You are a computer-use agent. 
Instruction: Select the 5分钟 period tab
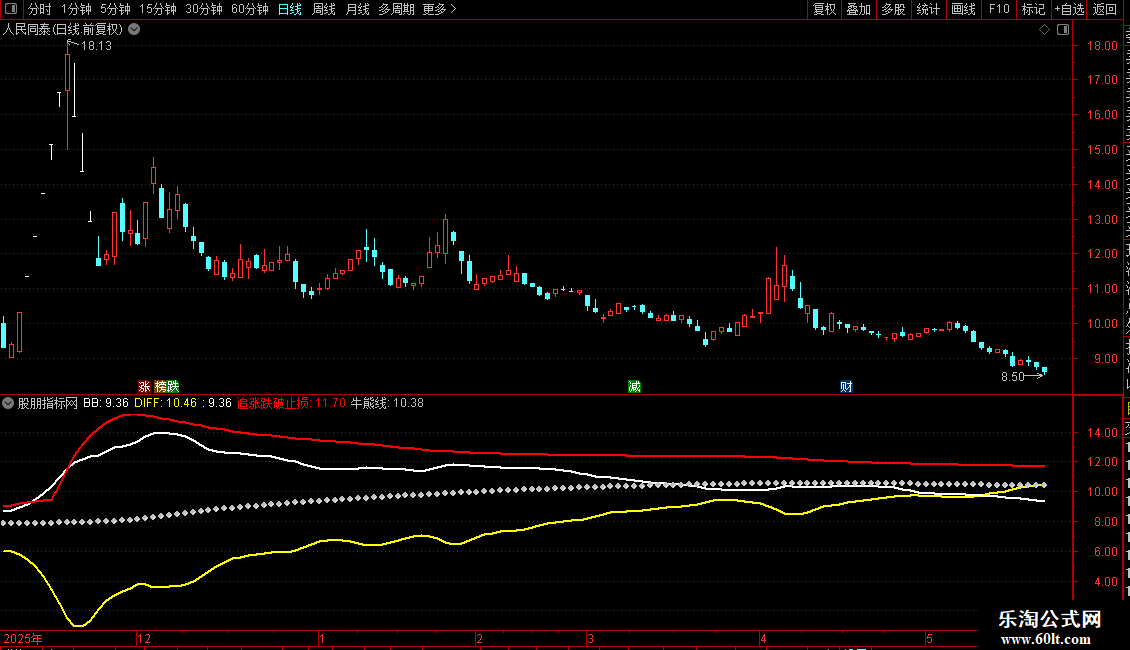coord(115,9)
